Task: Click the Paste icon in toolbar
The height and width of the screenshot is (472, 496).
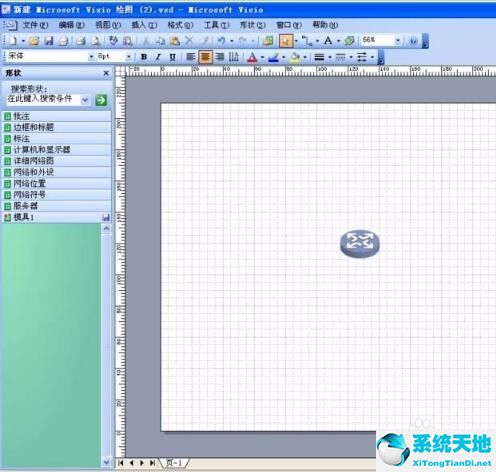Action: coord(175,41)
